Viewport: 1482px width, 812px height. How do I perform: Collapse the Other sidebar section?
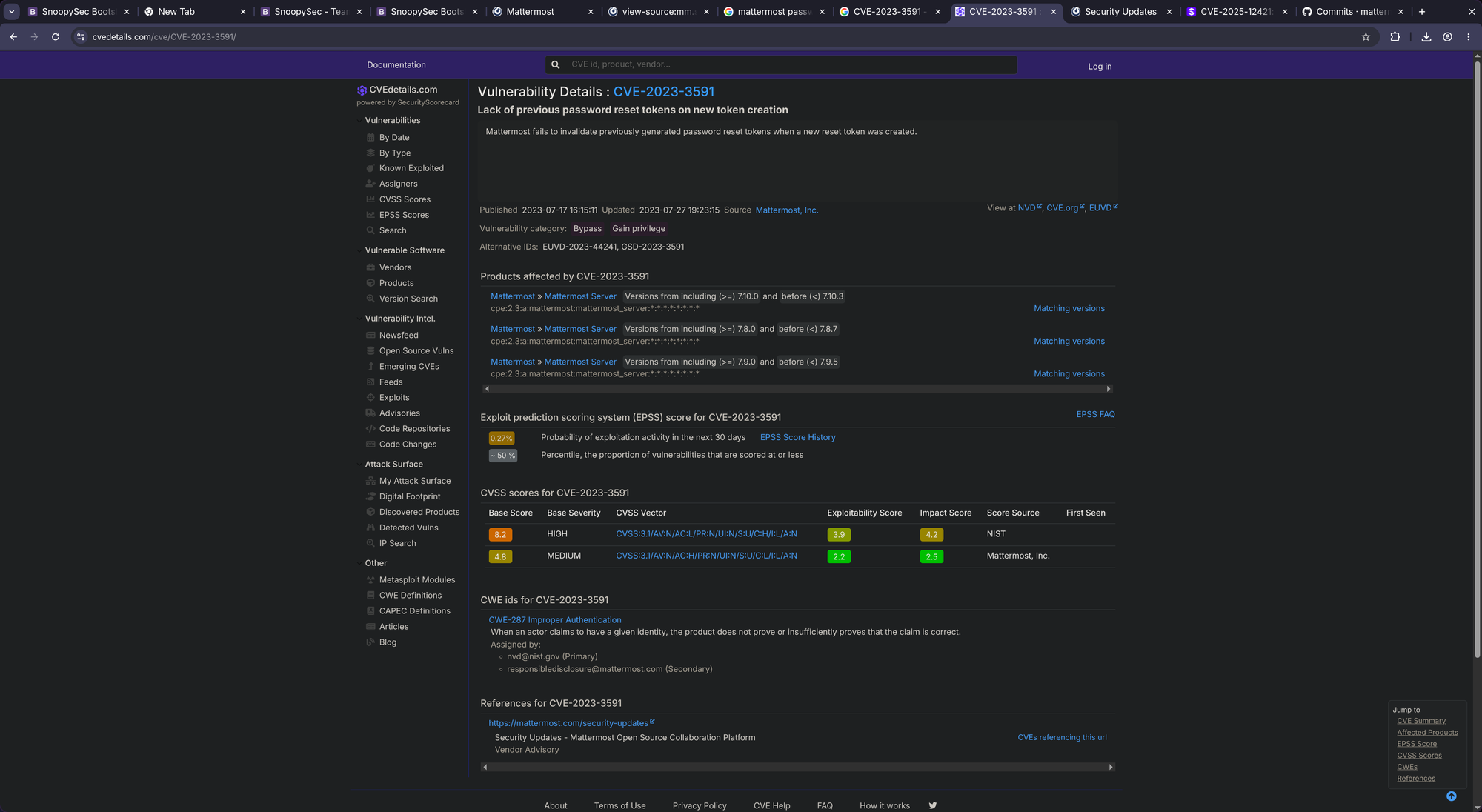[359, 563]
